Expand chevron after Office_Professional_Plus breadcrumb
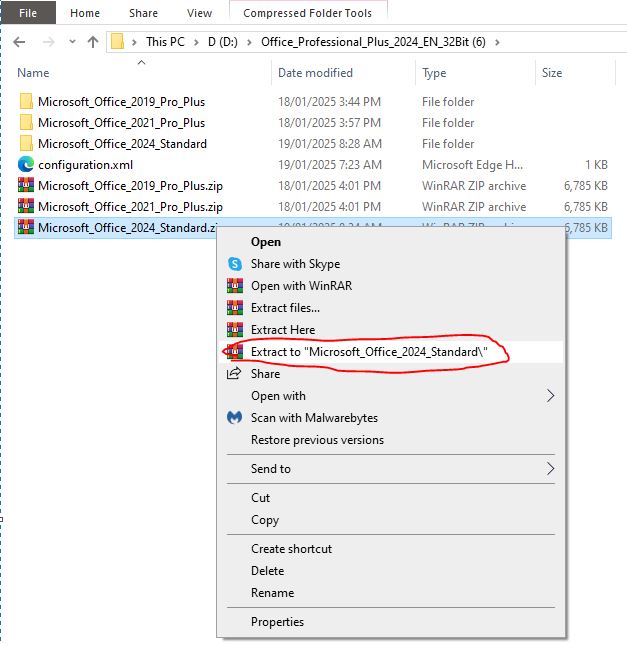 pyautogui.click(x=497, y=42)
